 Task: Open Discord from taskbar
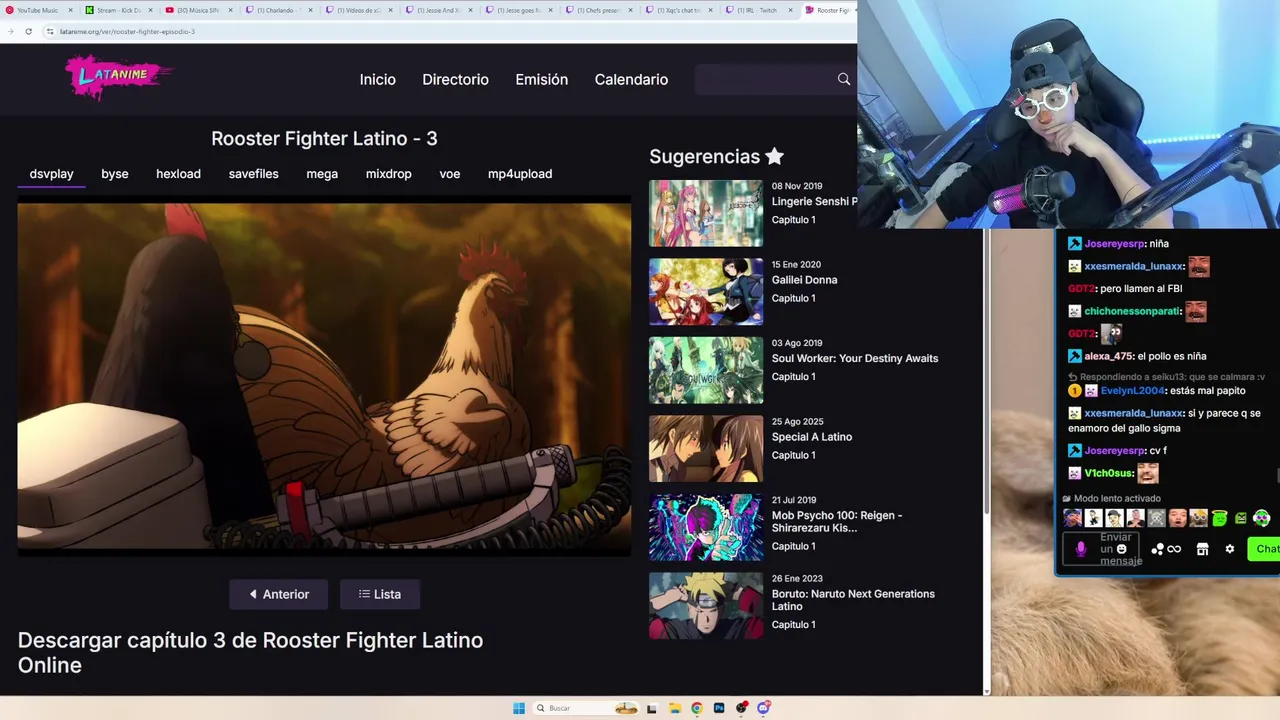coord(764,708)
